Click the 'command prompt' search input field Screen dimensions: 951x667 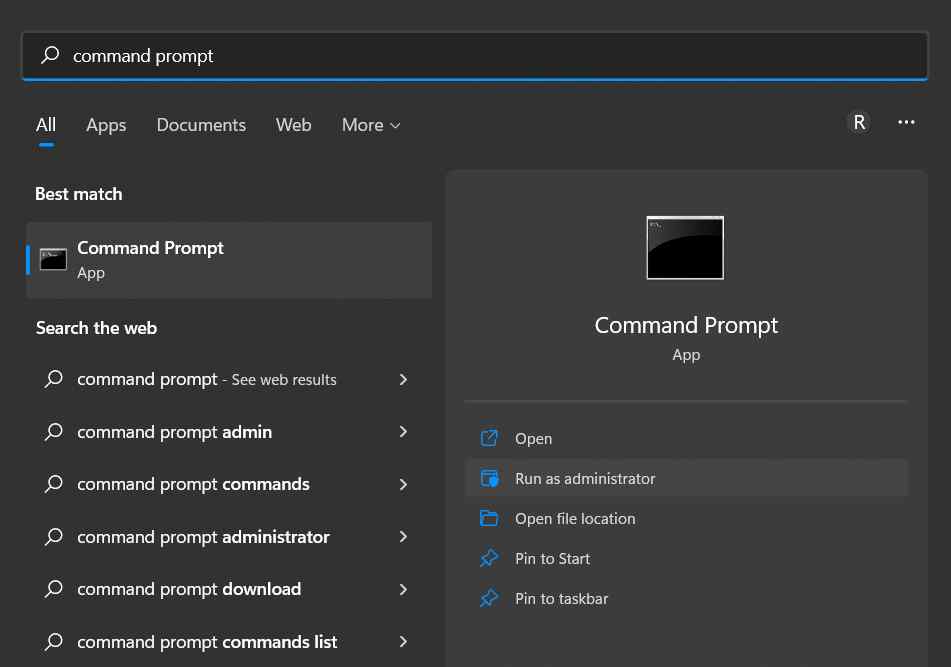[475, 56]
